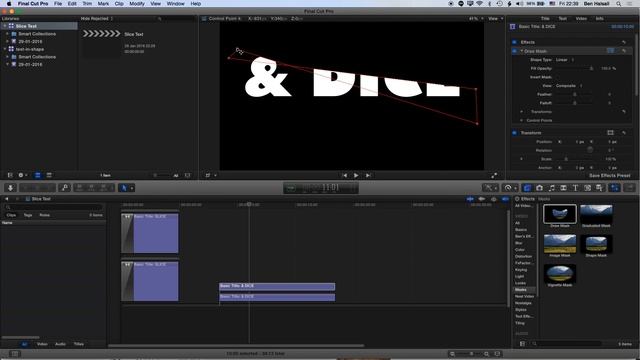Open the Hide Rejected filter menu
The image size is (640, 360).
pos(97,18)
